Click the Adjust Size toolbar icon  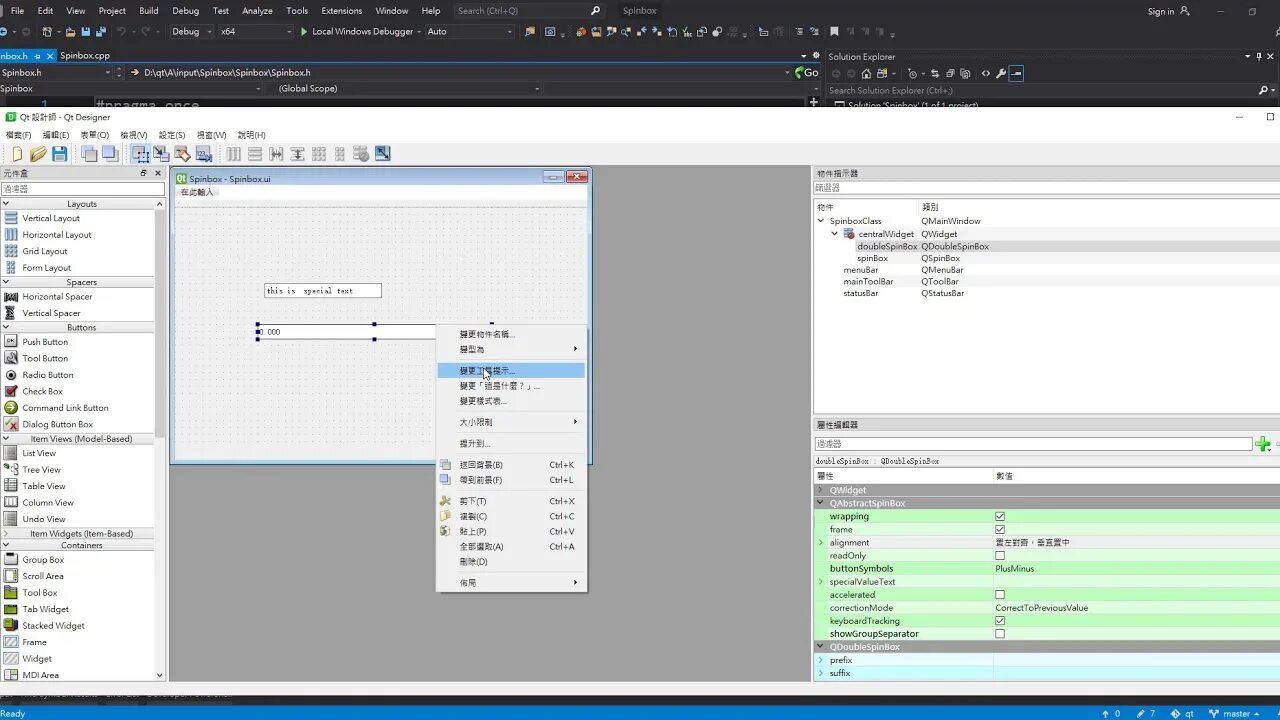[381, 153]
